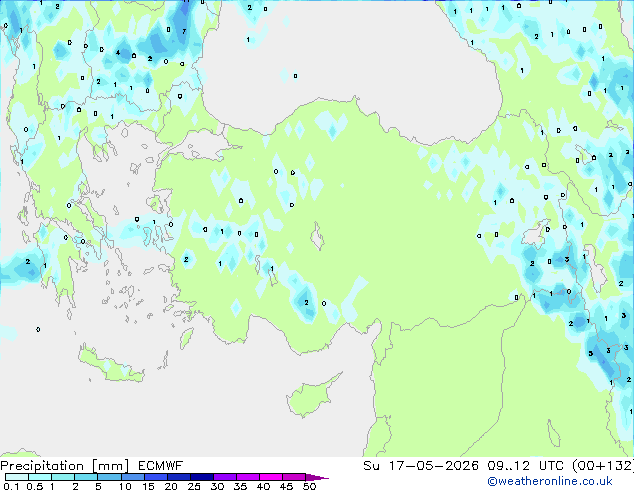634x490 pixels.
Task: Click the legend label '35'
Action: click(x=240, y=486)
